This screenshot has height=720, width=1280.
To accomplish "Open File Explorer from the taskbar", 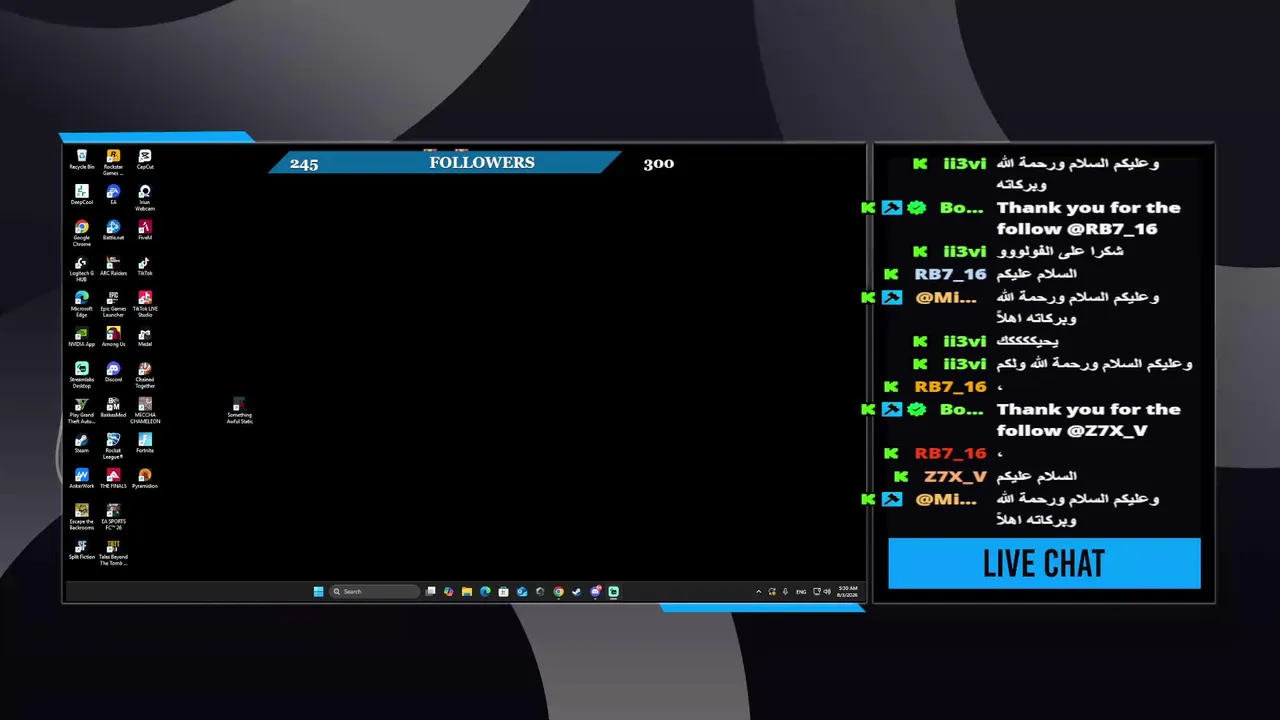I will click(467, 591).
